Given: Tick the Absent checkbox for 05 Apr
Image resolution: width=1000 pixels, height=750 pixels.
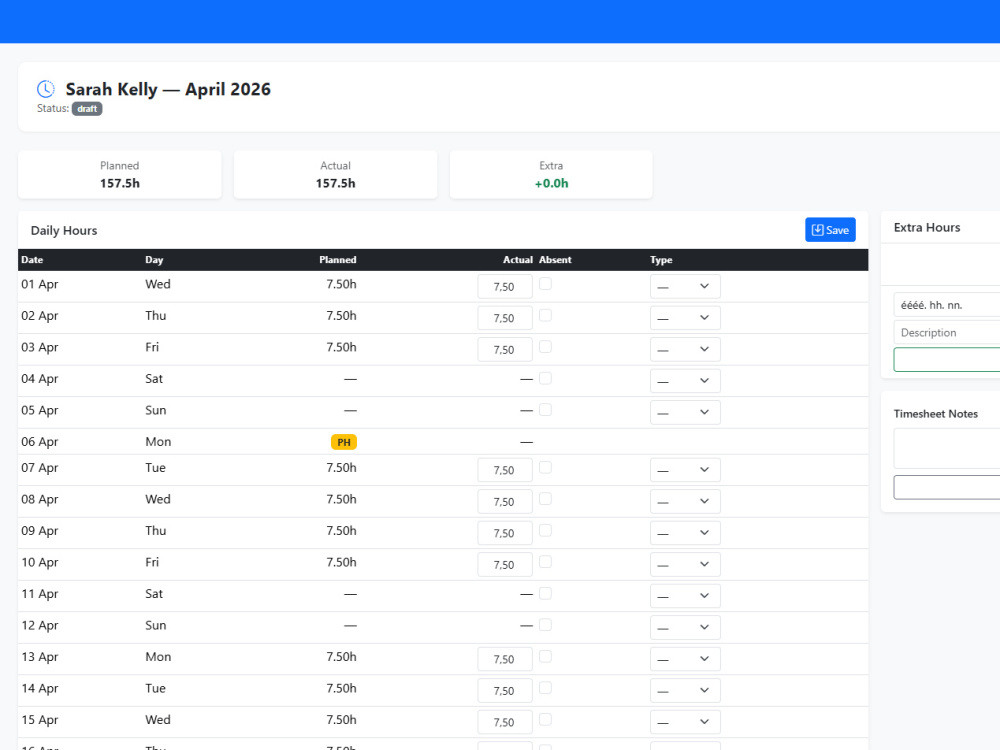Looking at the screenshot, I should (545, 409).
